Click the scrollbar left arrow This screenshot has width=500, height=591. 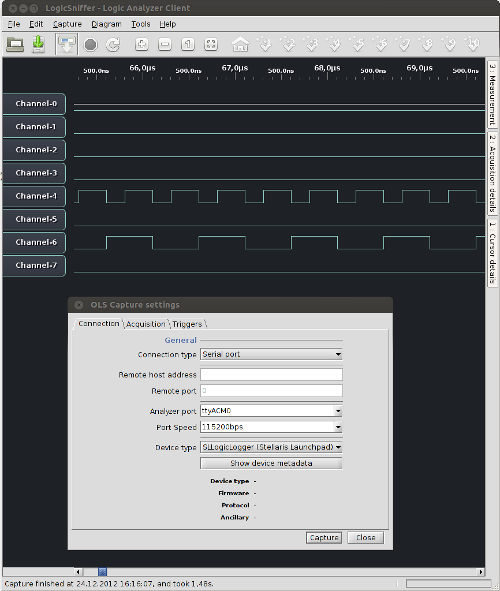click(x=78, y=572)
